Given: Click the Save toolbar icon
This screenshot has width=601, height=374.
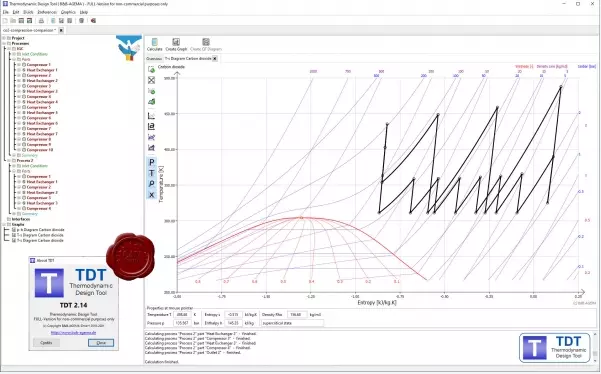Looking at the screenshot, I should (21, 21).
